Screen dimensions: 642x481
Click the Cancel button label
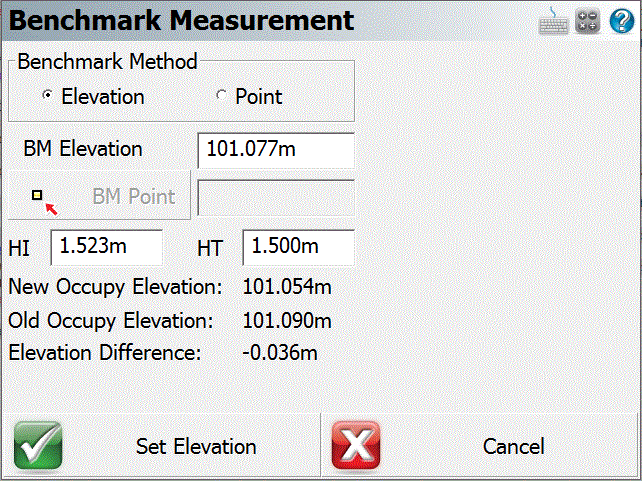(513, 446)
